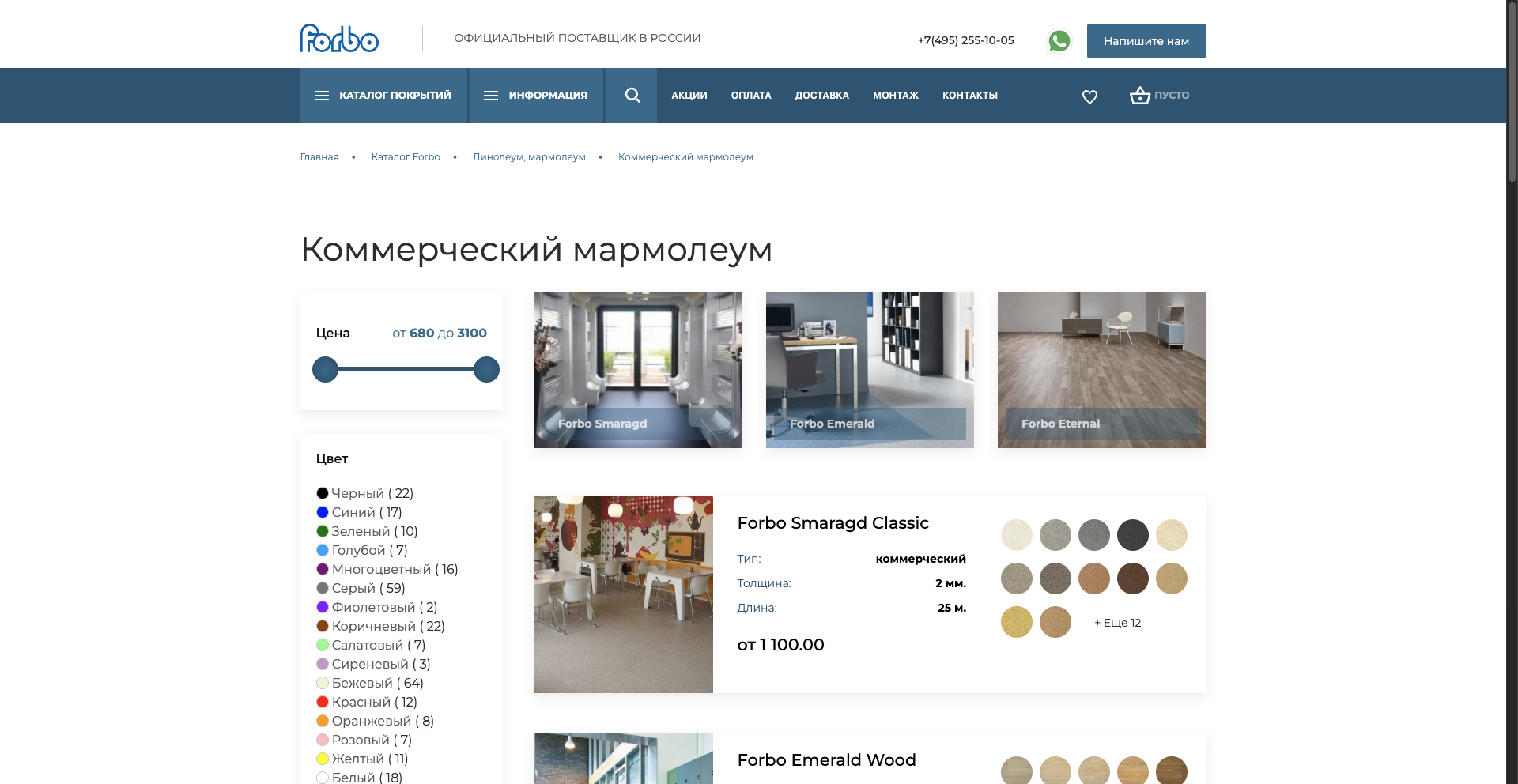Open the Акции menu item
The width and height of the screenshot is (1518, 784).
pyautogui.click(x=689, y=96)
